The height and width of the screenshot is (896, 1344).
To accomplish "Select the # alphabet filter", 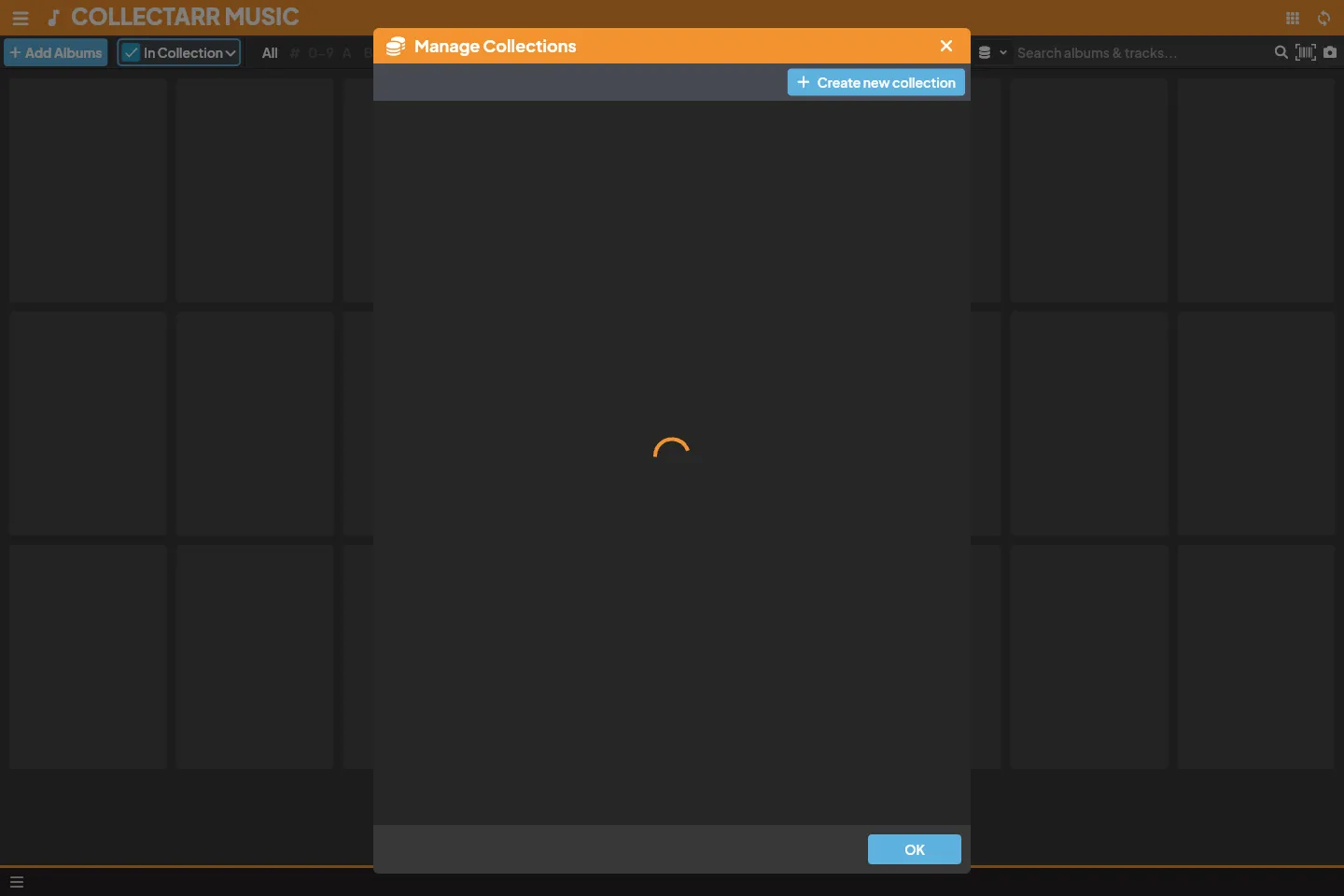I will [295, 52].
